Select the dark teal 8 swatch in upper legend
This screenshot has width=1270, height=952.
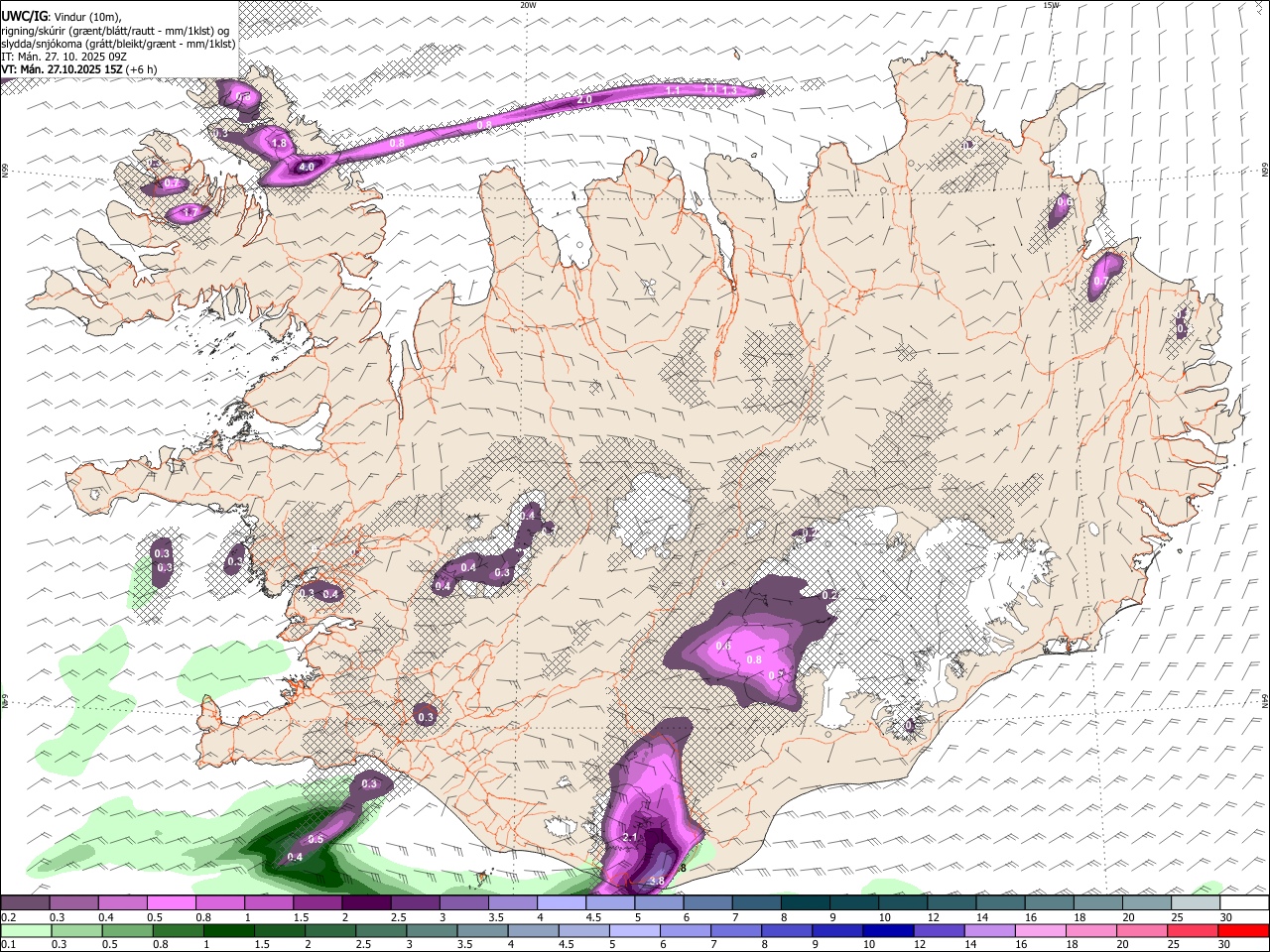[x=806, y=902]
